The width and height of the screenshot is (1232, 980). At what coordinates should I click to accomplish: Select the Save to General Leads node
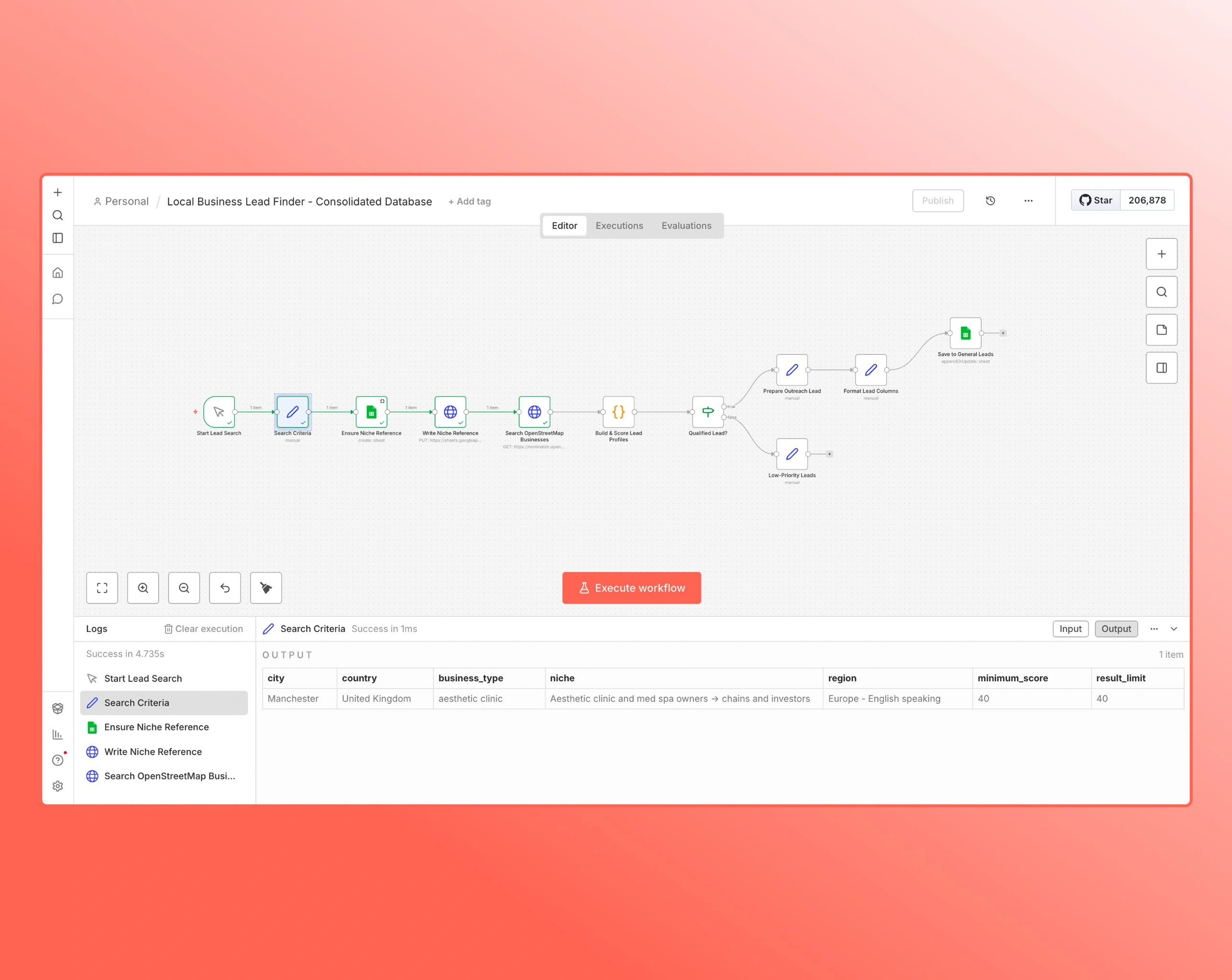coord(965,332)
